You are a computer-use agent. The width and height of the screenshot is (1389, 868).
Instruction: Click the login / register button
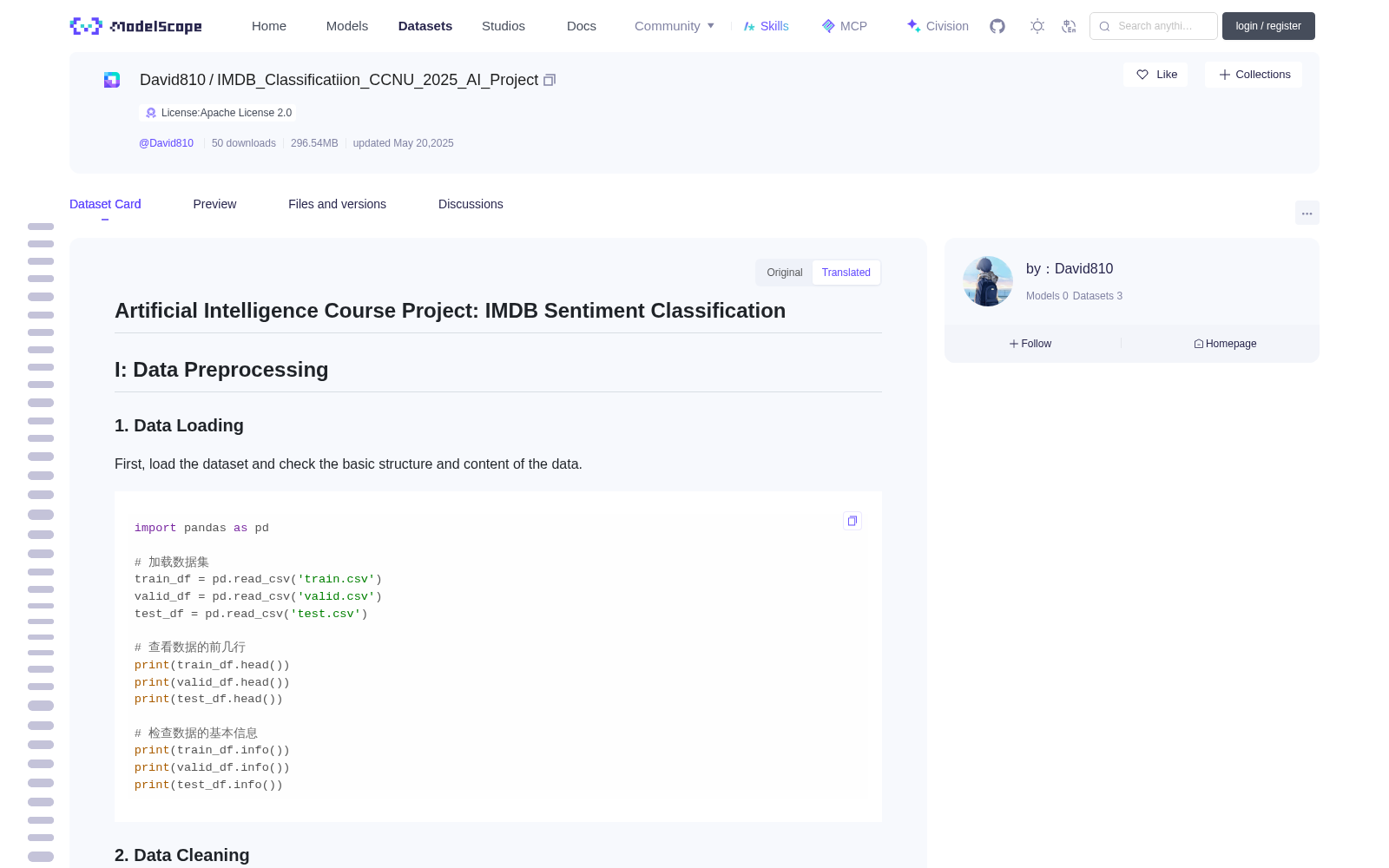[x=1268, y=26]
